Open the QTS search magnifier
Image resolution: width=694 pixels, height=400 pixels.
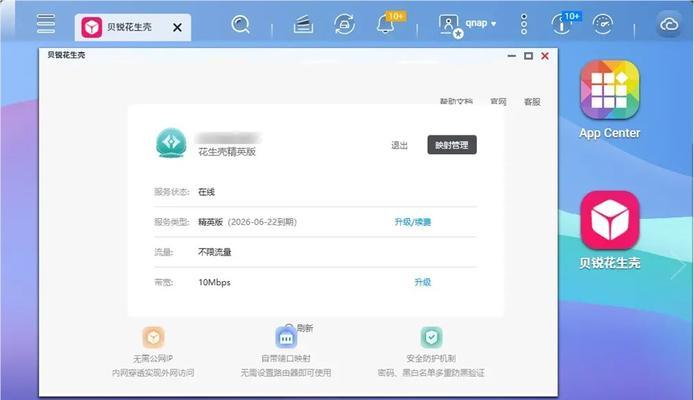[240, 24]
